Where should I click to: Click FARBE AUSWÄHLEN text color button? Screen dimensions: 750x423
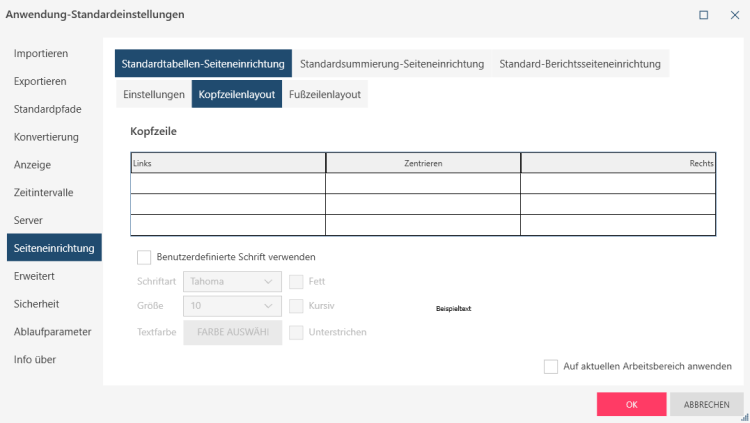[x=233, y=332]
